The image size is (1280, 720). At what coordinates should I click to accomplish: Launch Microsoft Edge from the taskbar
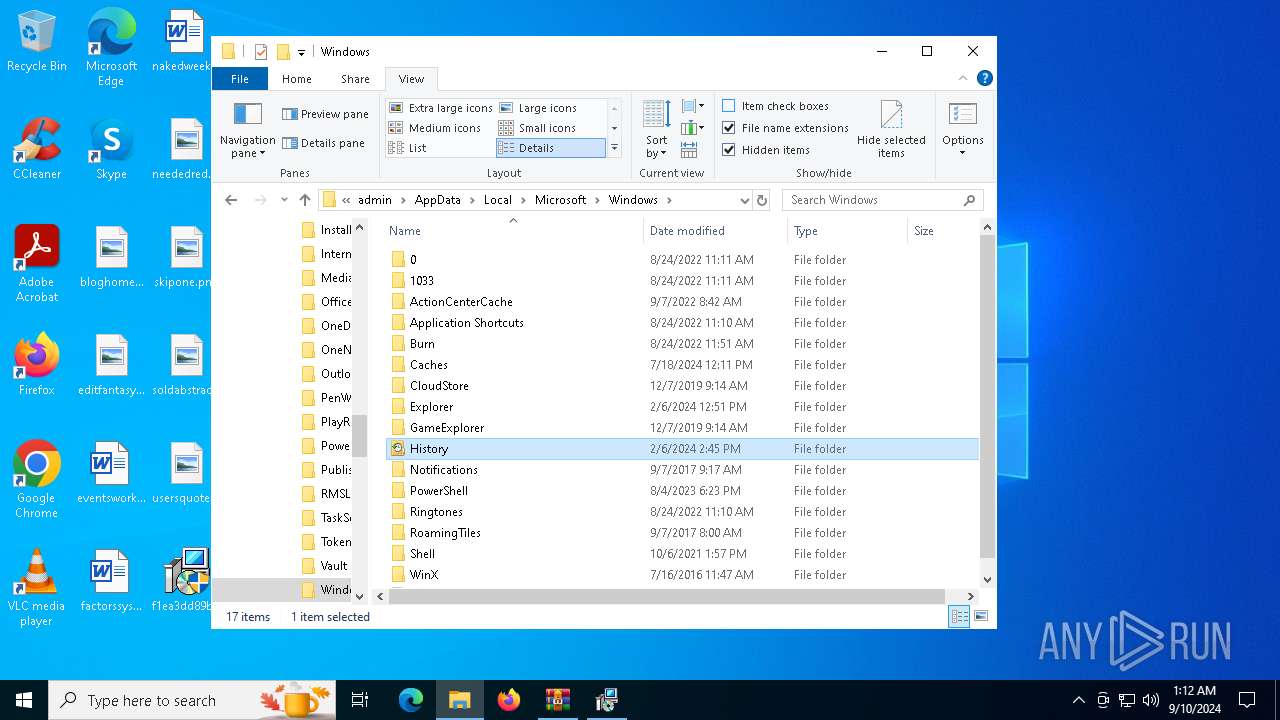point(411,700)
